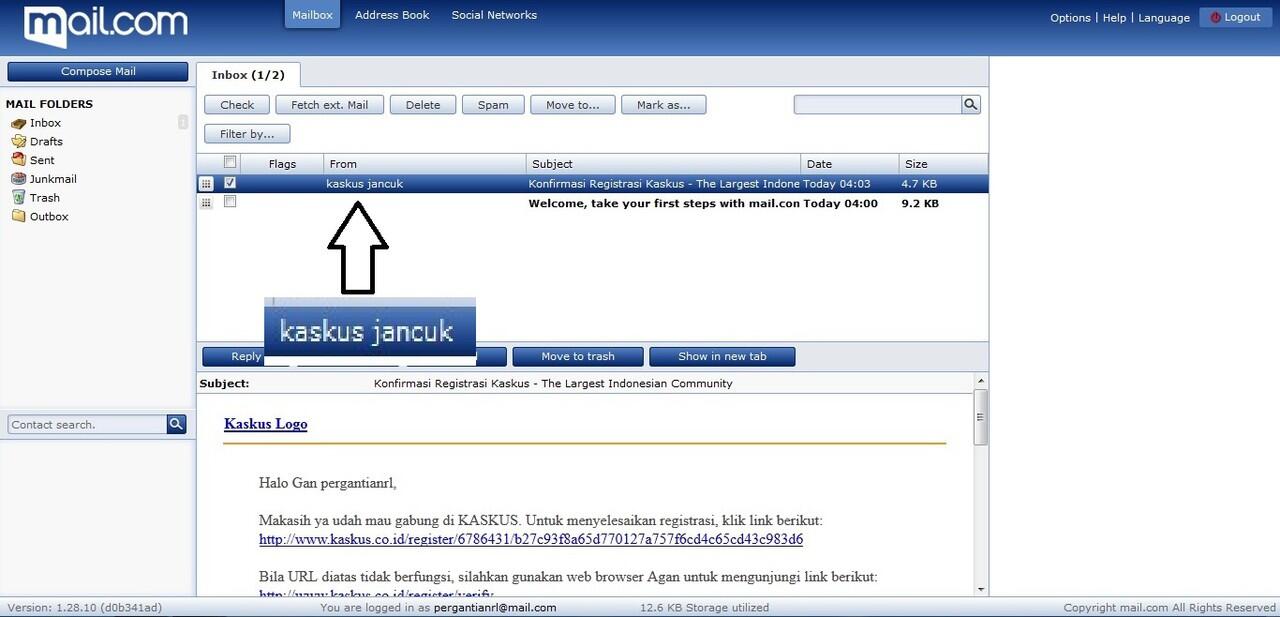Screen dimensions: 1280x617
Task: Click the Delete button
Action: (x=423, y=105)
